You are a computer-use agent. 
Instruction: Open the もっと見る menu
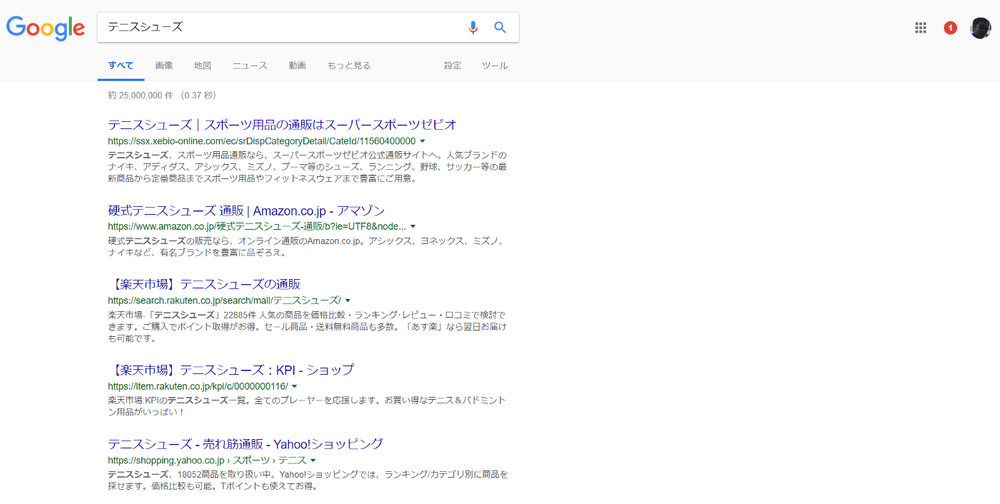(349, 66)
